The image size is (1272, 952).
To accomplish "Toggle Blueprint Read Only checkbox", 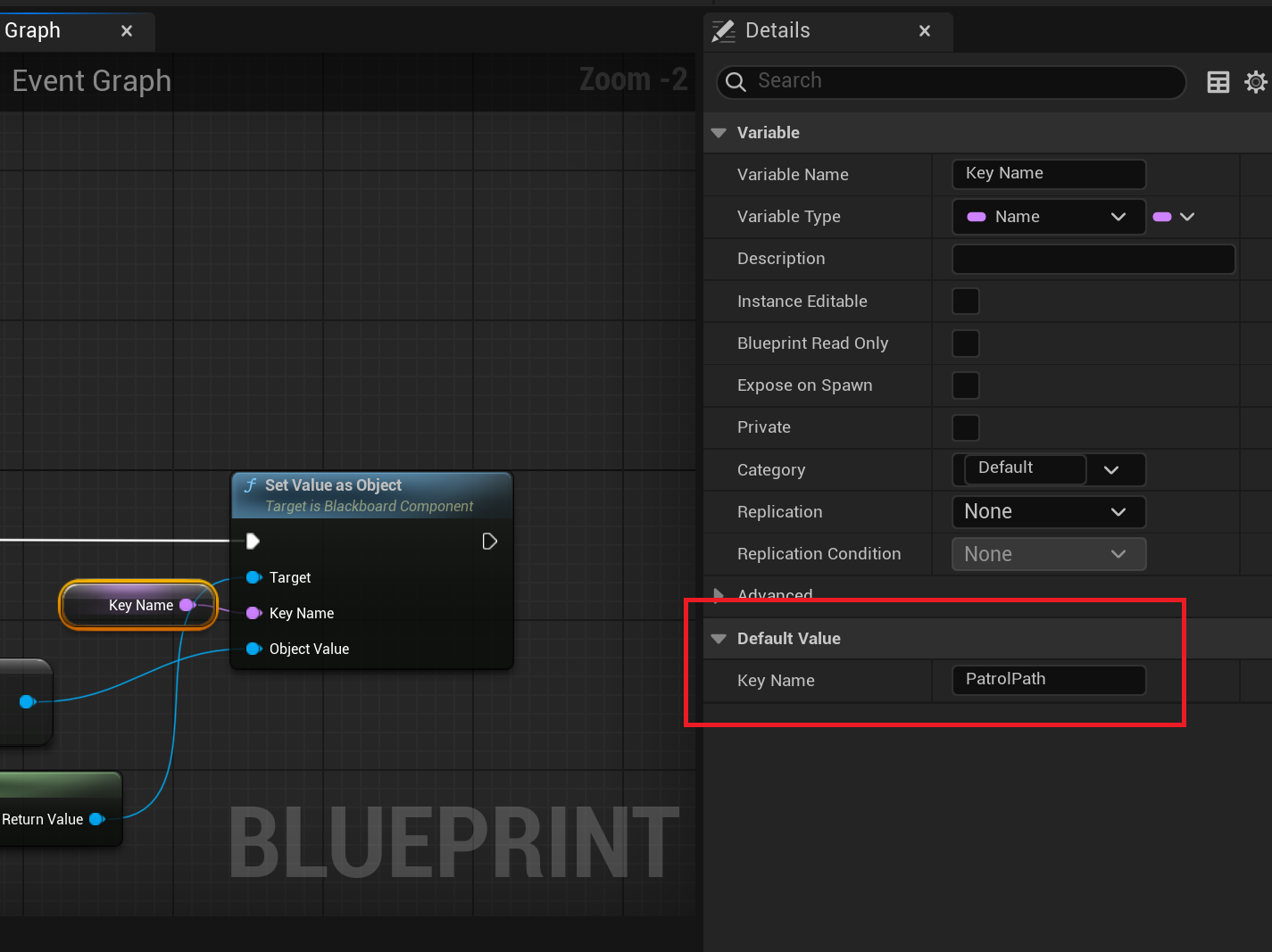I will pyautogui.click(x=966, y=343).
